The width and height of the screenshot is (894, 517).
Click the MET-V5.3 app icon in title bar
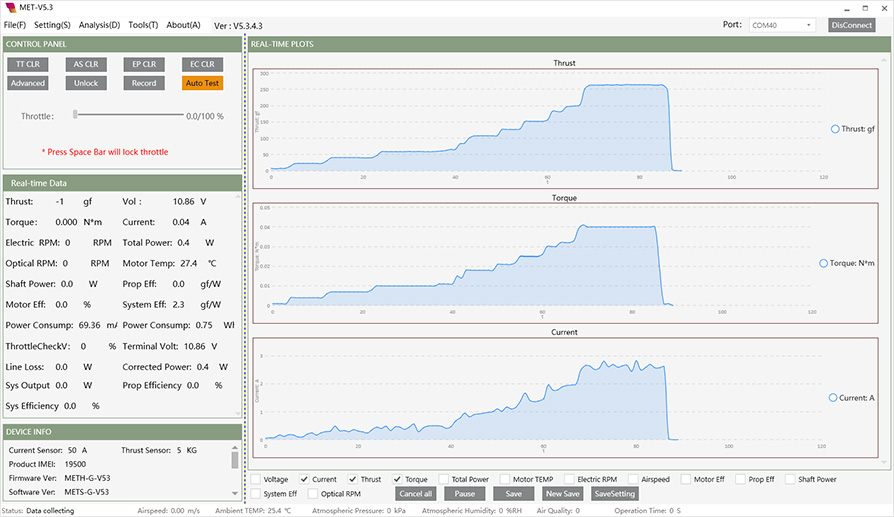10,7
